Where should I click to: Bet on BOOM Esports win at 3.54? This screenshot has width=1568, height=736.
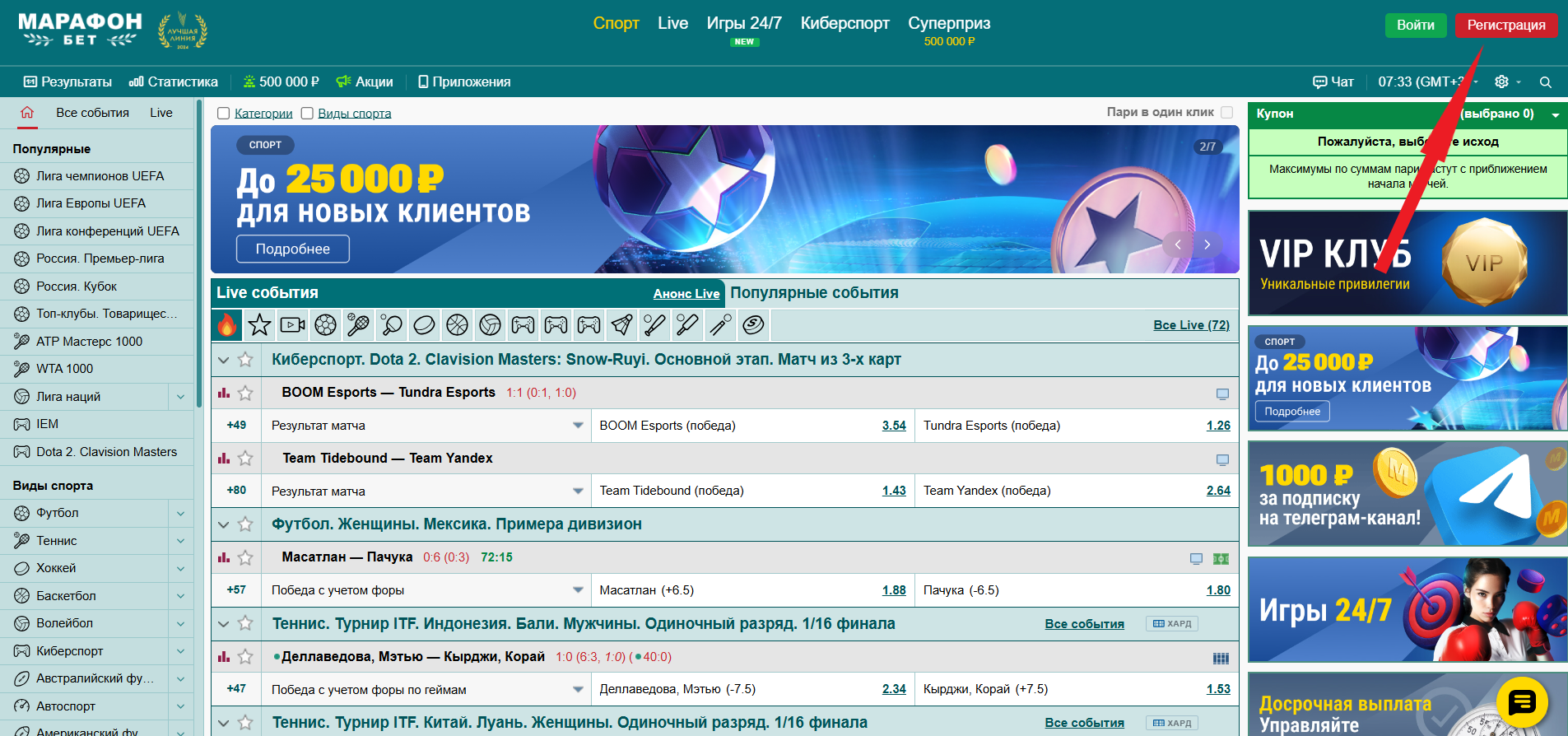[894, 426]
